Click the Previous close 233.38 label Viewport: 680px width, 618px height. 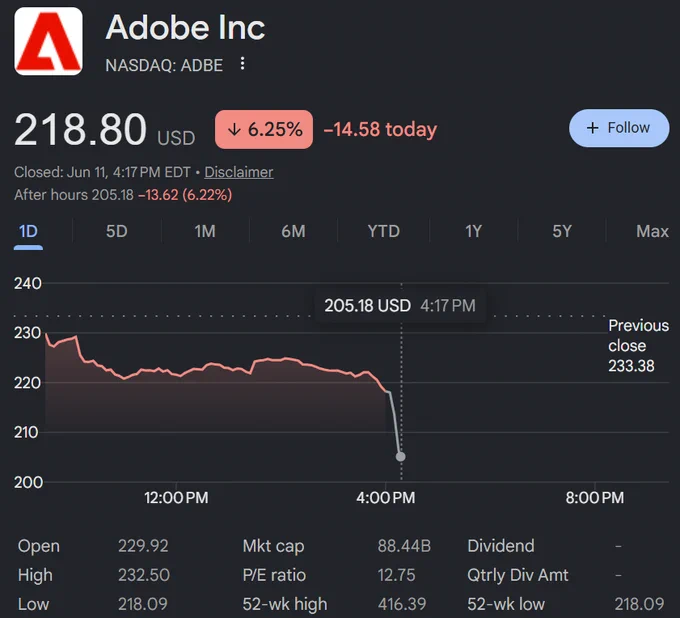(x=638, y=346)
